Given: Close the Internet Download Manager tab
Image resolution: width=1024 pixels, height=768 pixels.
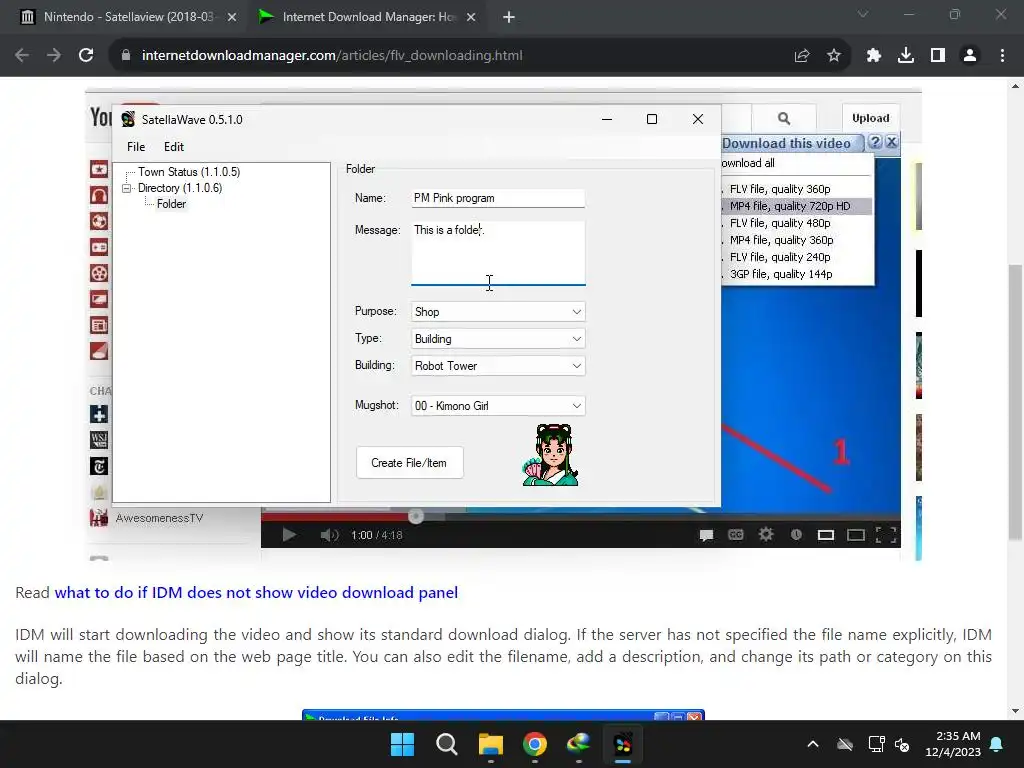Looking at the screenshot, I should coord(471,17).
